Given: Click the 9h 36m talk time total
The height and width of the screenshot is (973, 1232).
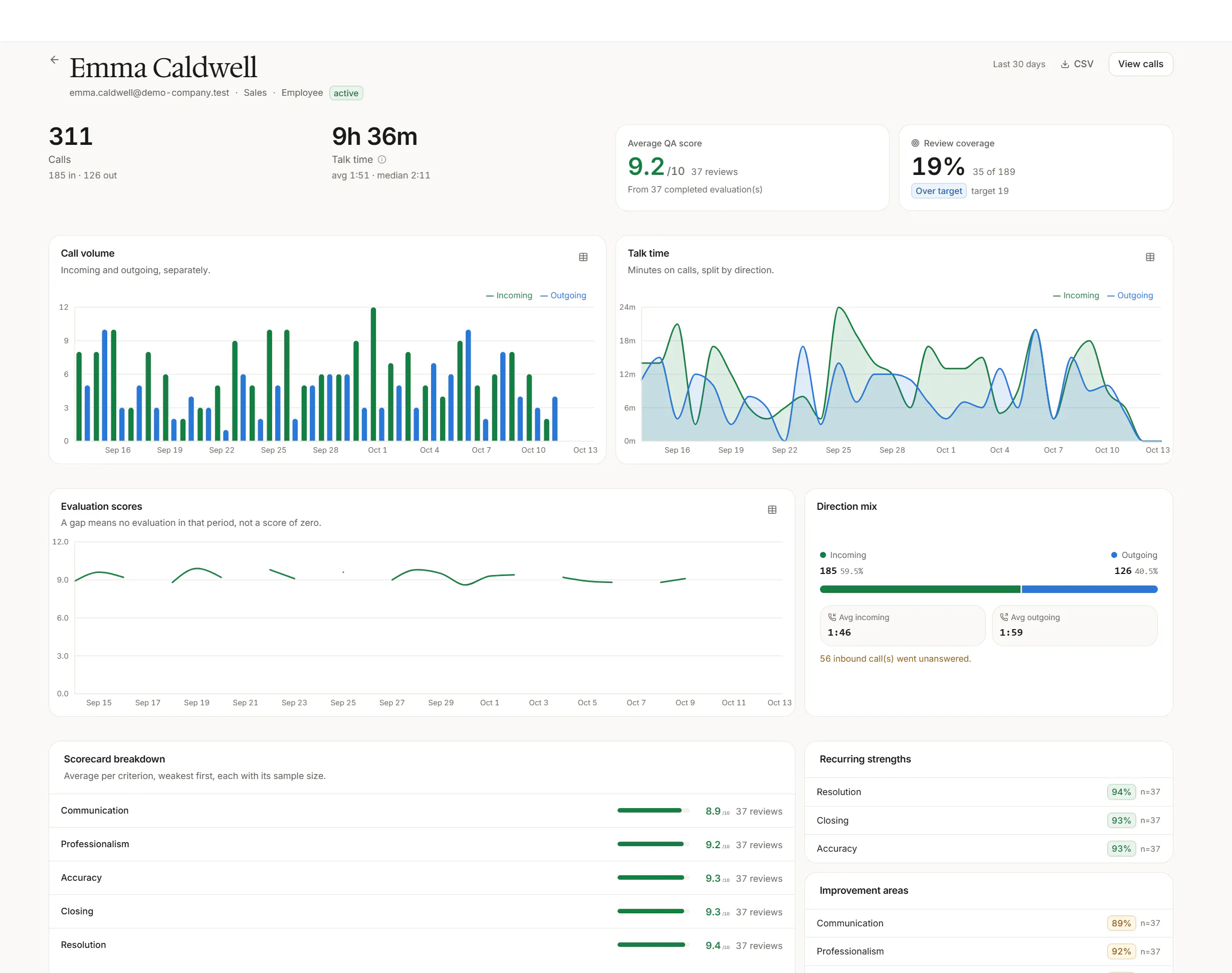Looking at the screenshot, I should pyautogui.click(x=374, y=137).
